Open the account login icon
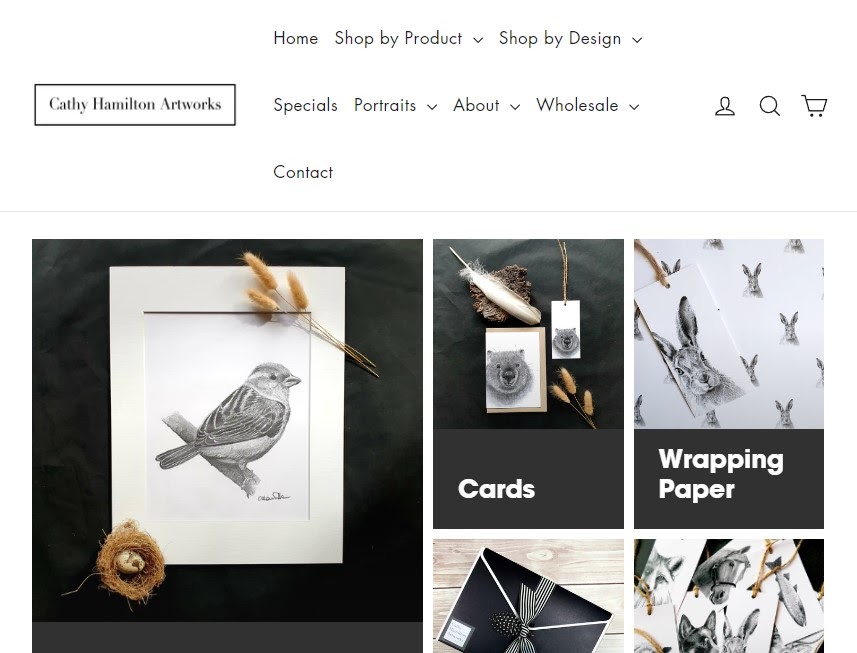Image resolution: width=857 pixels, height=653 pixels. [x=725, y=105]
